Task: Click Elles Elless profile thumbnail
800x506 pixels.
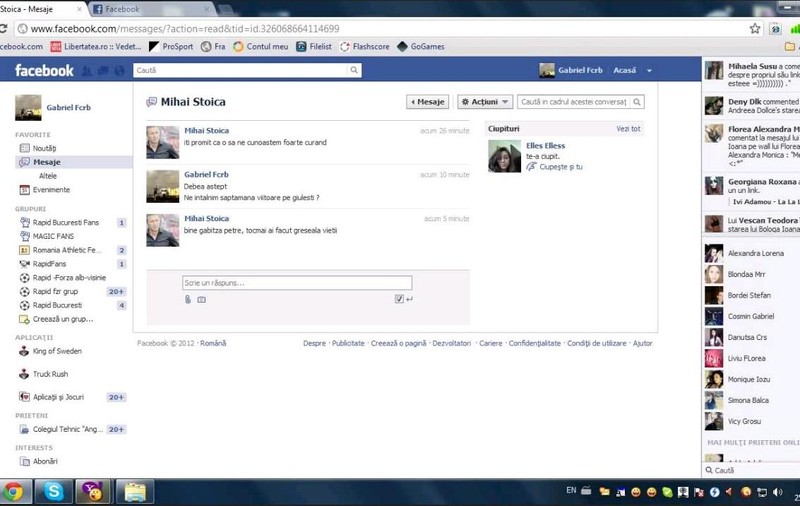Action: point(504,156)
